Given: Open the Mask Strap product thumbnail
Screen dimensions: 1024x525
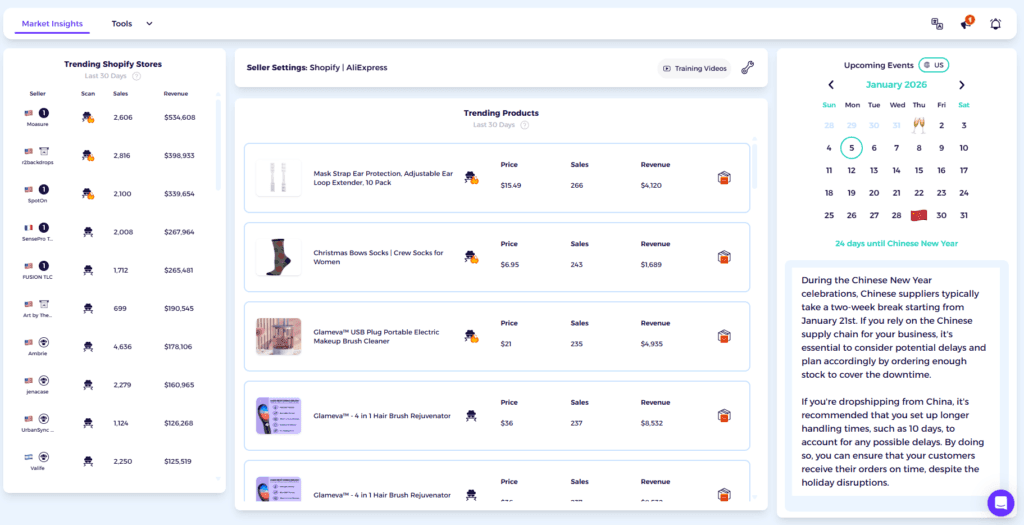Looking at the screenshot, I should [x=278, y=178].
